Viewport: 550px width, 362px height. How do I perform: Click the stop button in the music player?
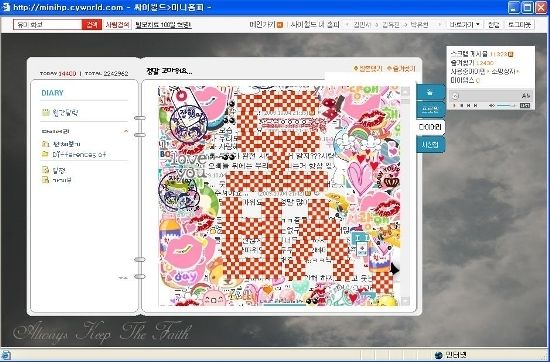click(x=462, y=106)
